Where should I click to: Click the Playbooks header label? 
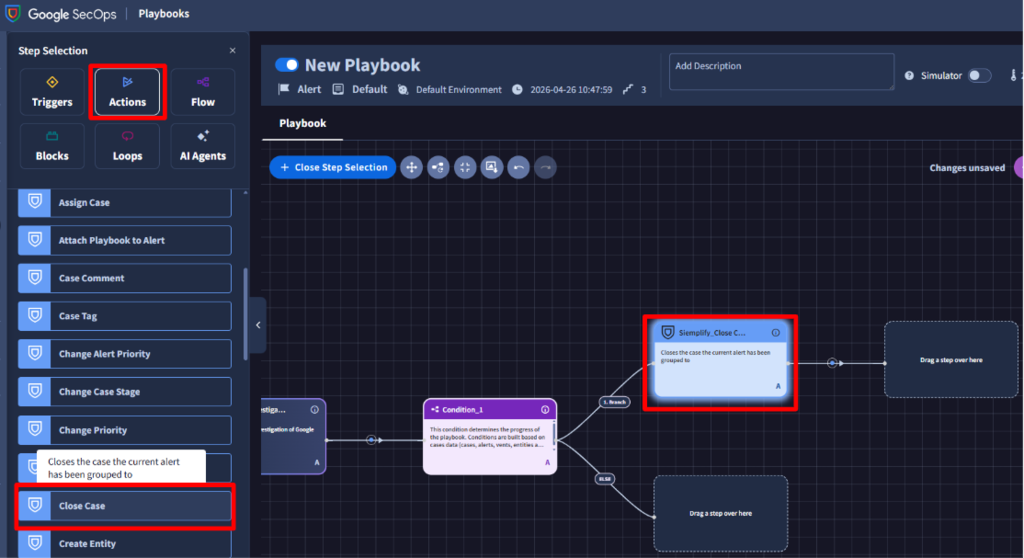pos(164,14)
